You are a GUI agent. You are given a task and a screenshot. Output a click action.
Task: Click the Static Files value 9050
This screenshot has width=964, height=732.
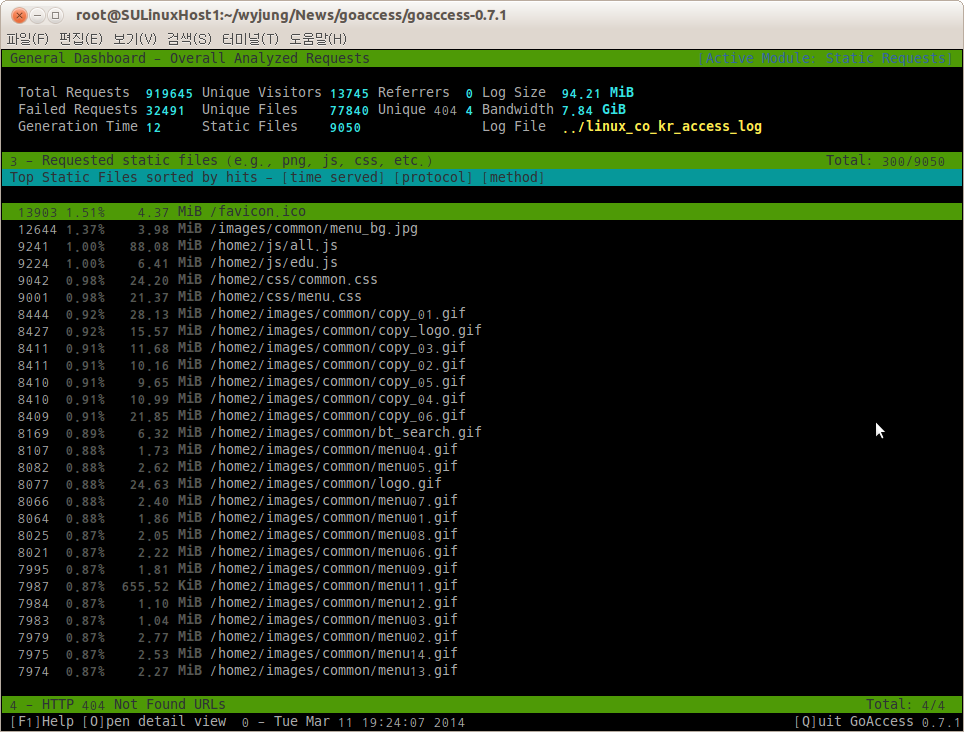(x=345, y=128)
